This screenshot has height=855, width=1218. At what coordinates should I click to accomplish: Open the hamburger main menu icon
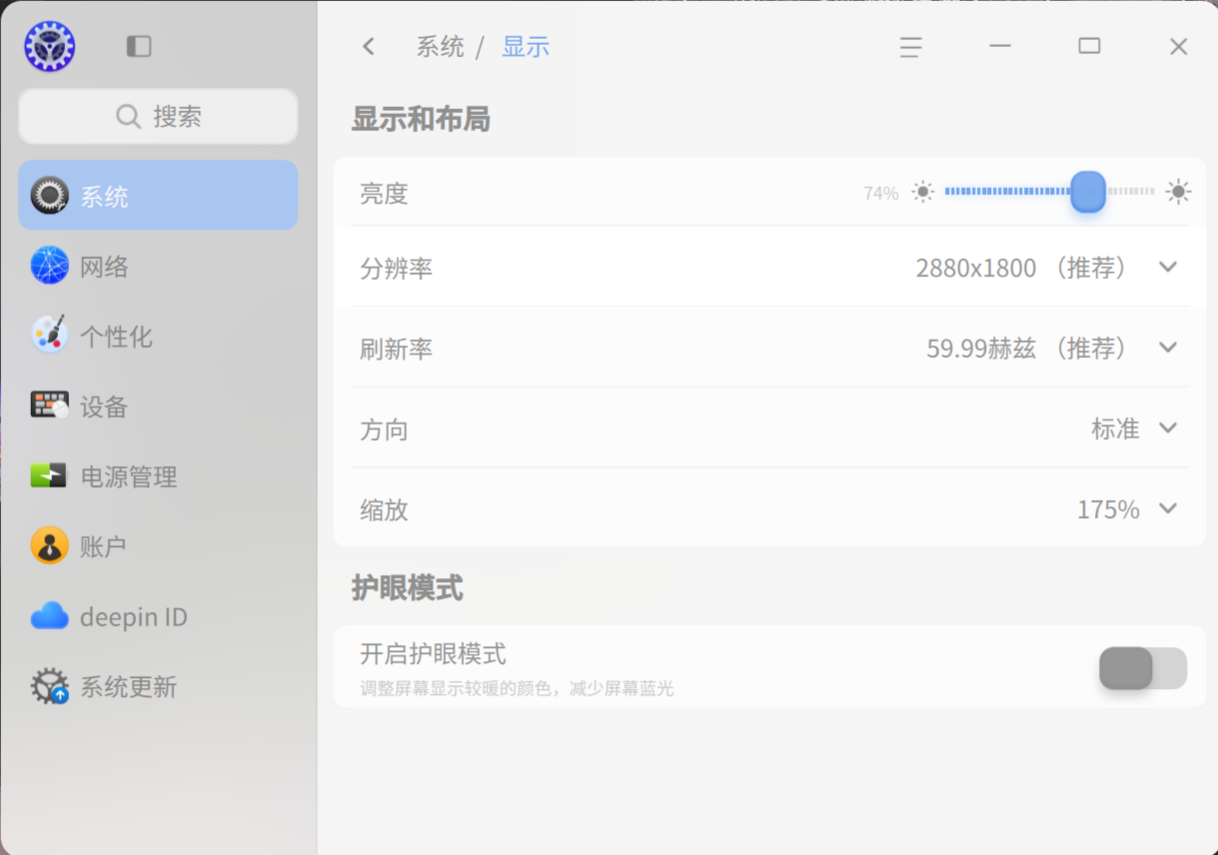coord(910,47)
